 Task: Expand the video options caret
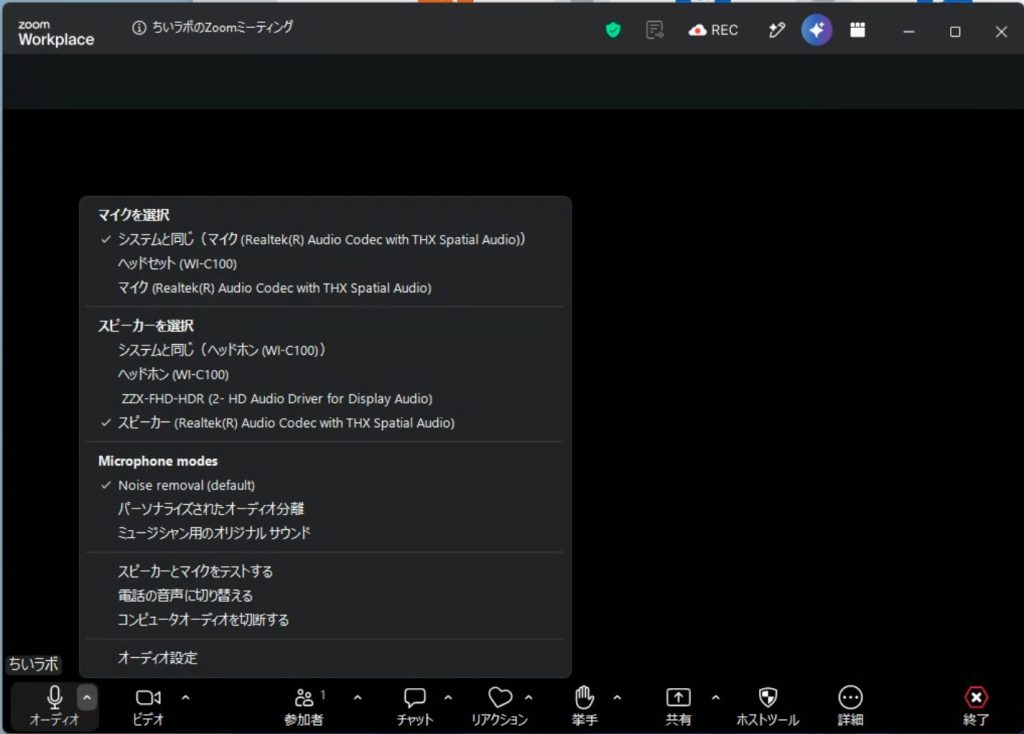click(x=185, y=697)
